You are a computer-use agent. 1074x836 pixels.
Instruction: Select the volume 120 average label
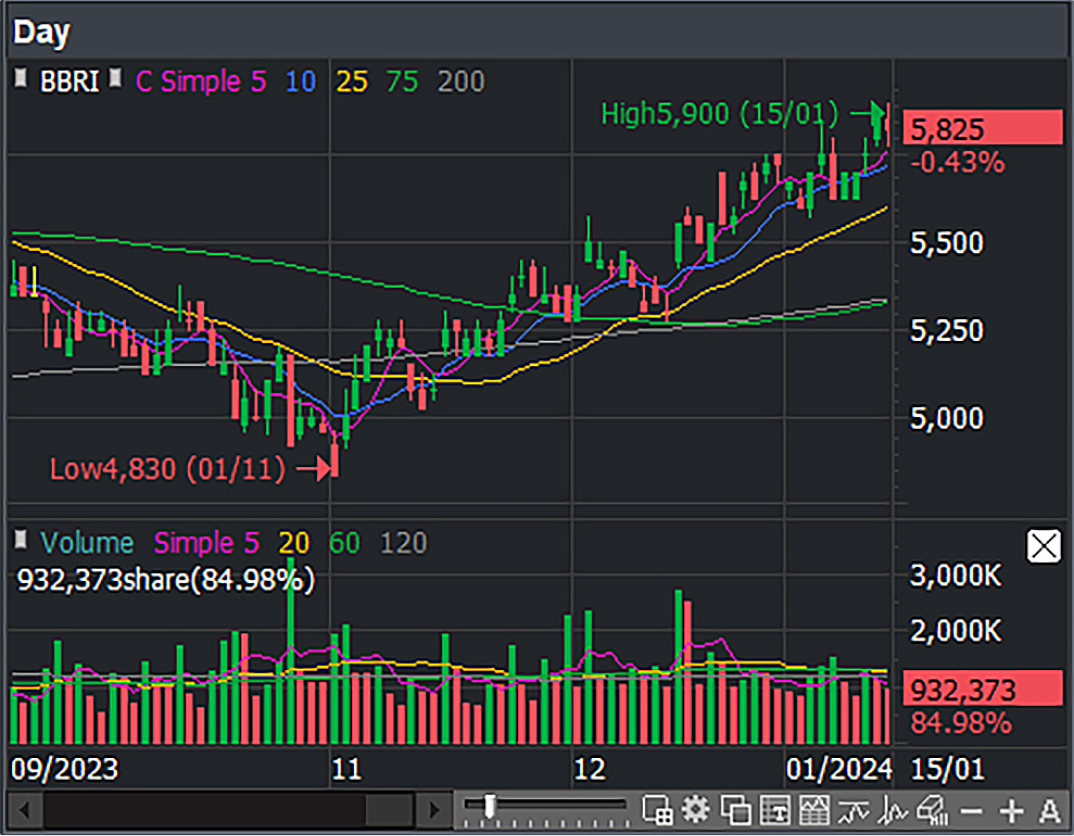tap(403, 544)
